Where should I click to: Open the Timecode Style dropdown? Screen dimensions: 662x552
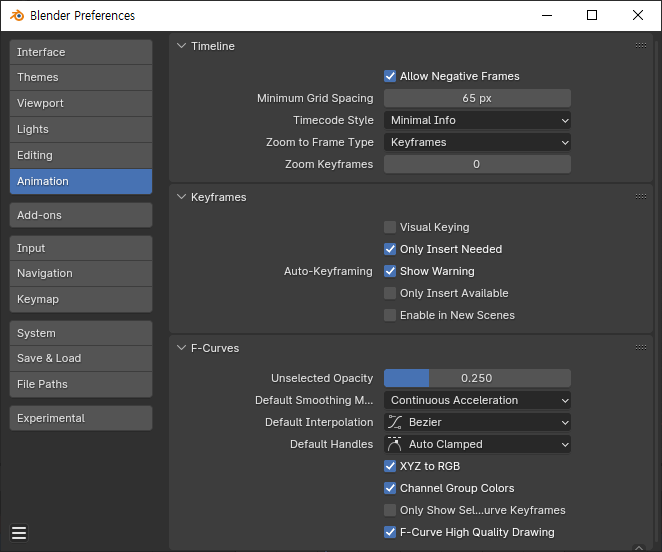(x=477, y=120)
